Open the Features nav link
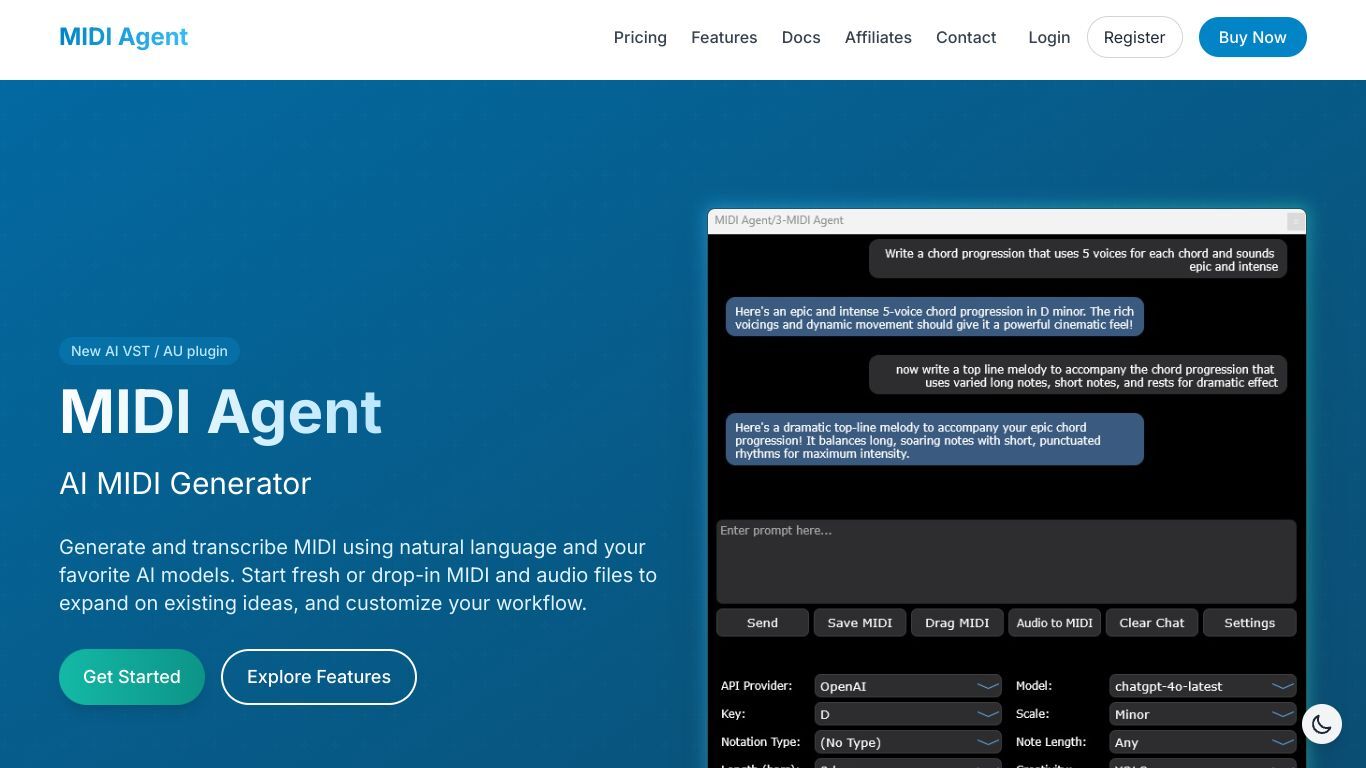 (x=724, y=37)
